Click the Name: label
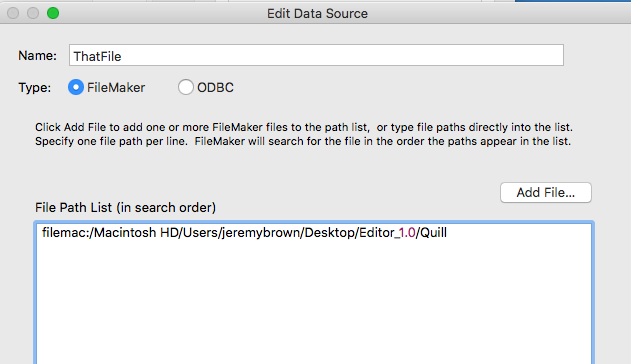 click(37, 56)
